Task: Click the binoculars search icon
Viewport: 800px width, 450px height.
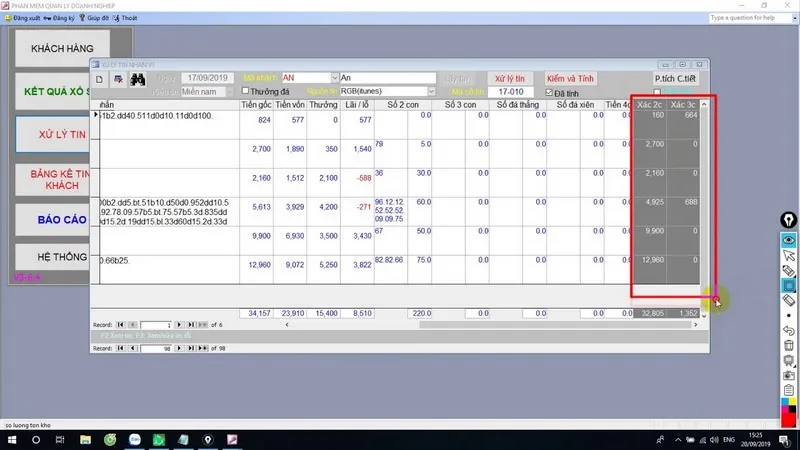Action: [139, 78]
